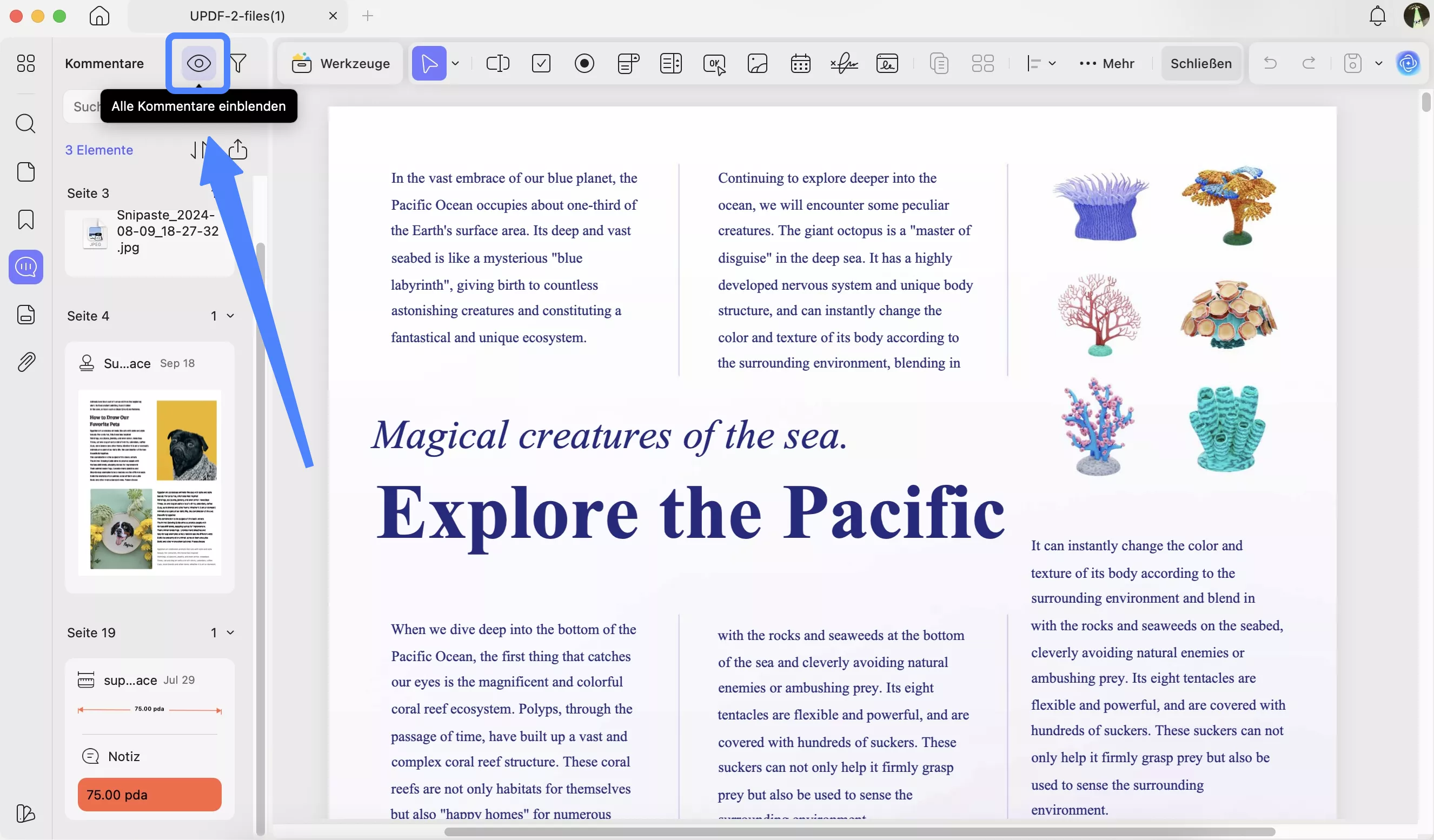Screen dimensions: 1434x840
Task: Click the checkbox form field tool
Action: tap(541, 63)
